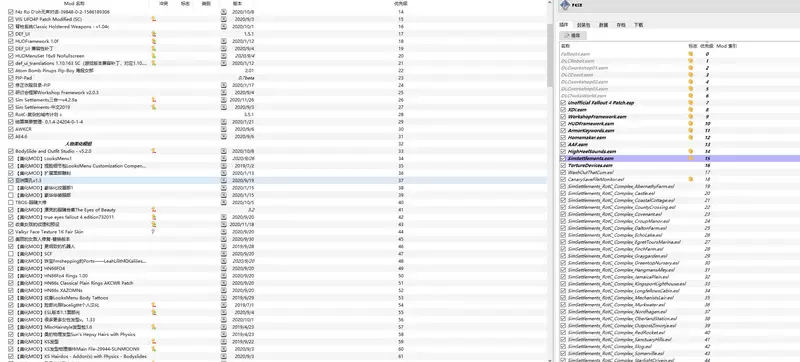This screenshot has height=362, width=800.
Task: Open the 下载 (downloads) tab
Action: click(639, 24)
